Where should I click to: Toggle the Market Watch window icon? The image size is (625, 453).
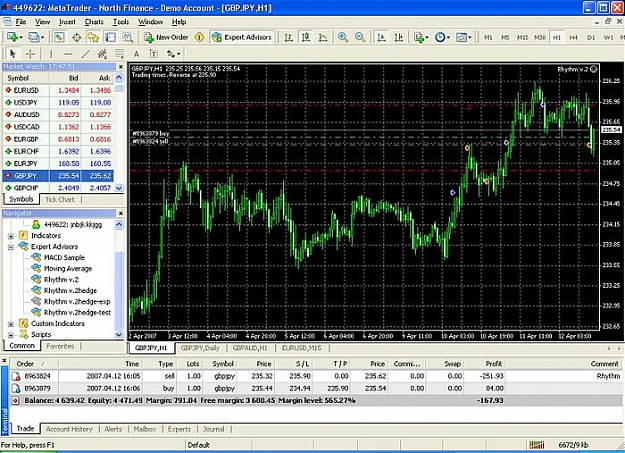(59, 37)
